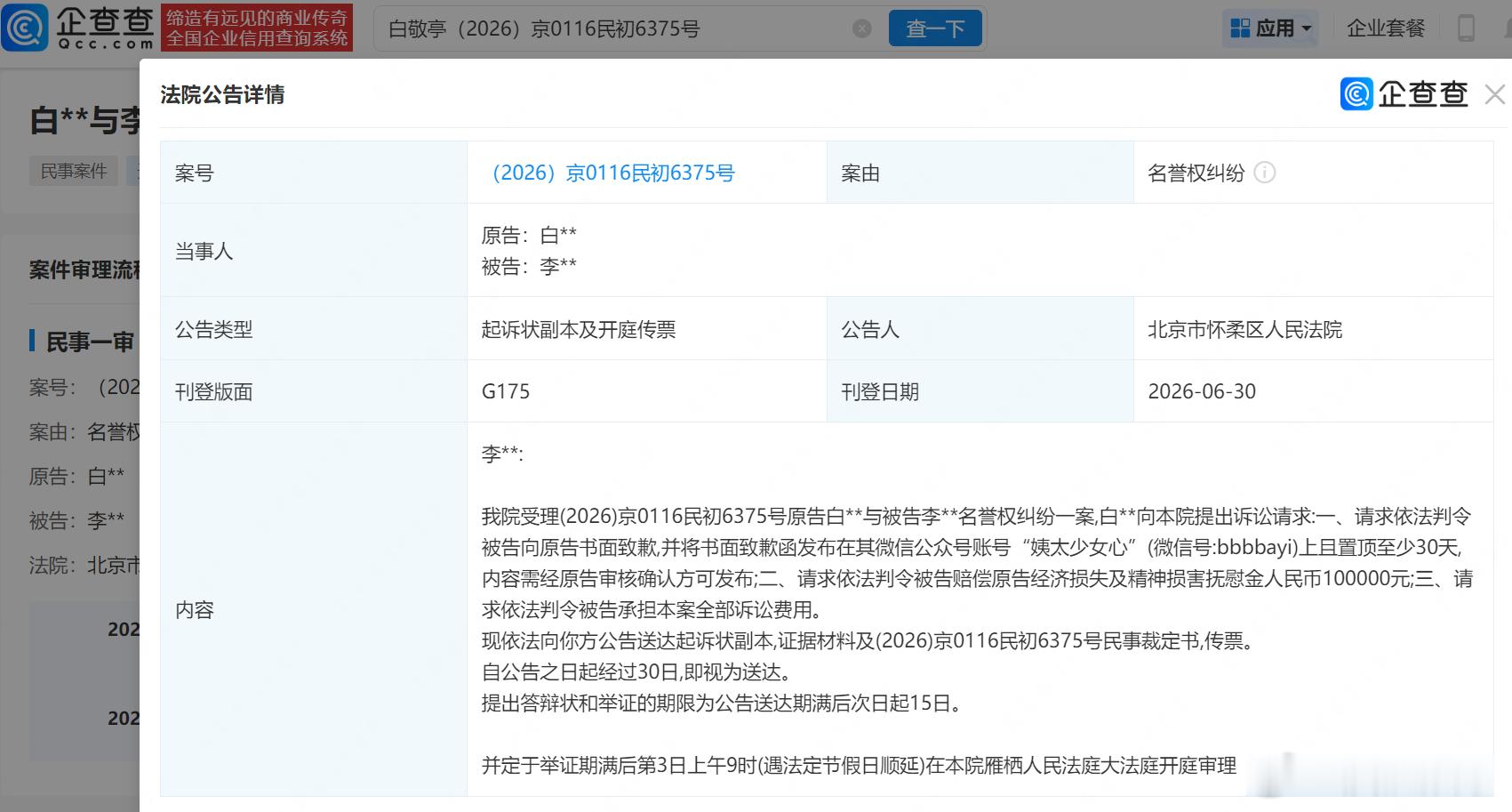Click info icon beside 名誉权纠纷
Image resolution: width=1512 pixels, height=812 pixels.
click(x=1264, y=173)
